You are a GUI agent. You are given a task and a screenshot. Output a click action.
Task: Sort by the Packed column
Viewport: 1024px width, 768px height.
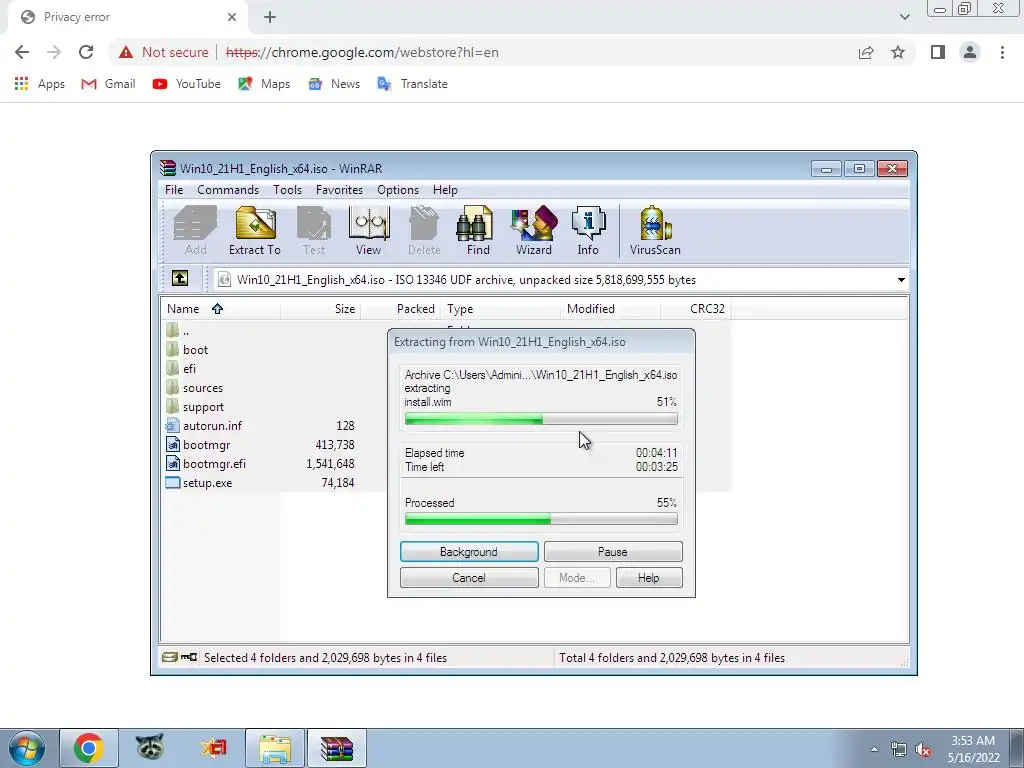[400, 309]
